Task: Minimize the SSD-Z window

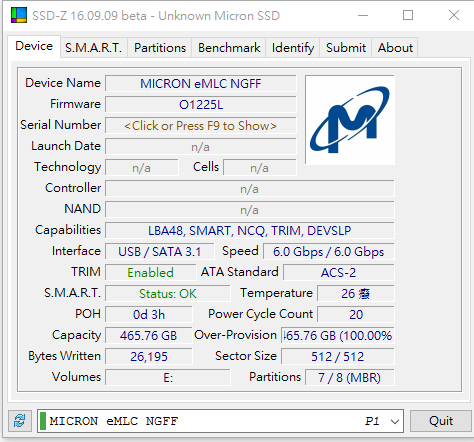Action: pos(363,15)
